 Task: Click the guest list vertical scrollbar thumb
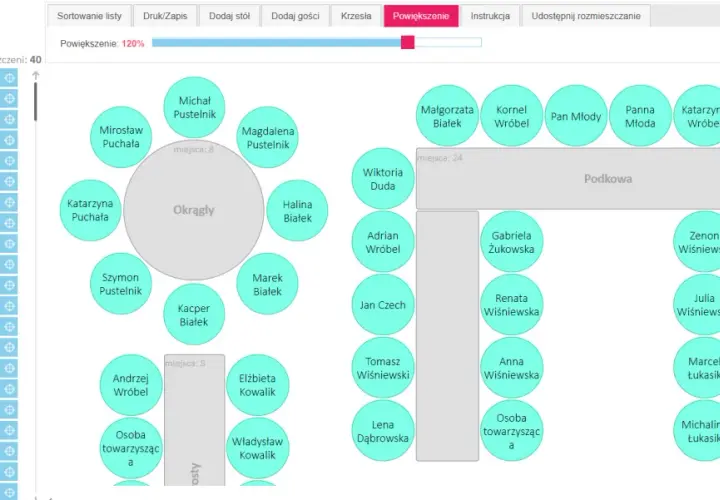click(35, 101)
